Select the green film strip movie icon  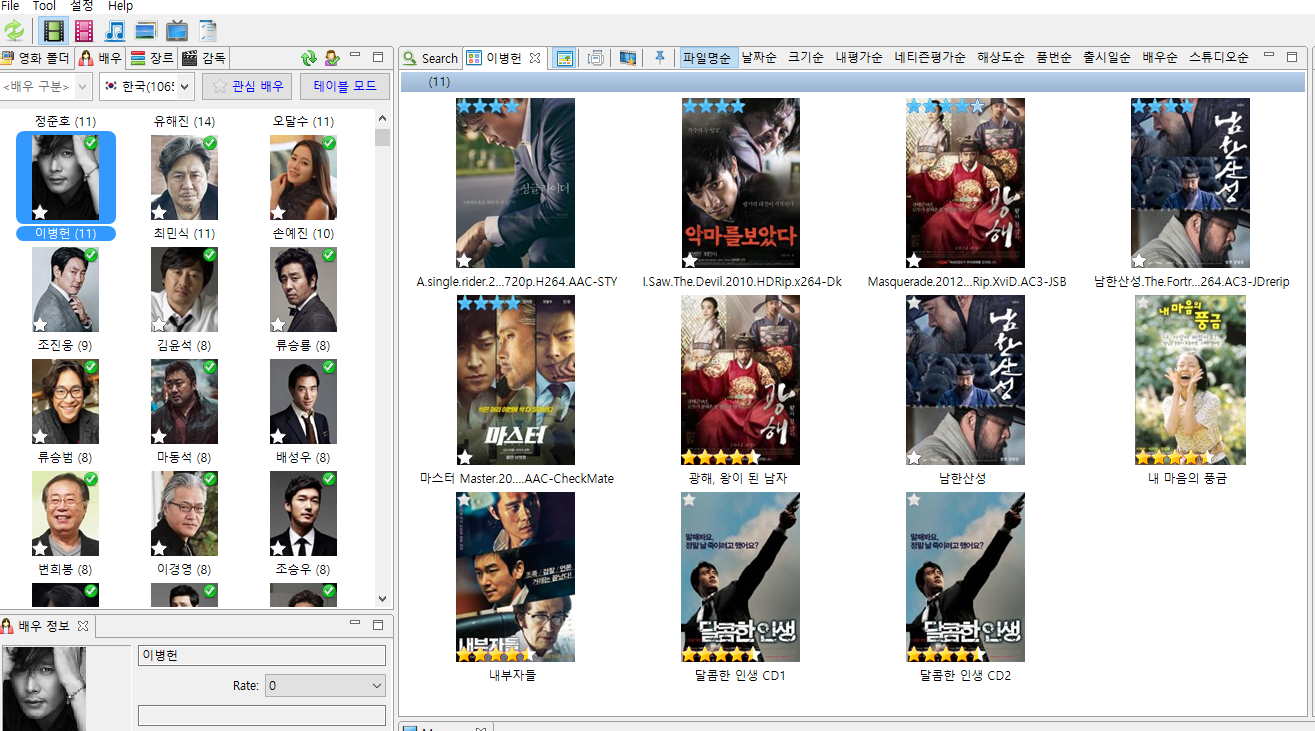(x=53, y=31)
